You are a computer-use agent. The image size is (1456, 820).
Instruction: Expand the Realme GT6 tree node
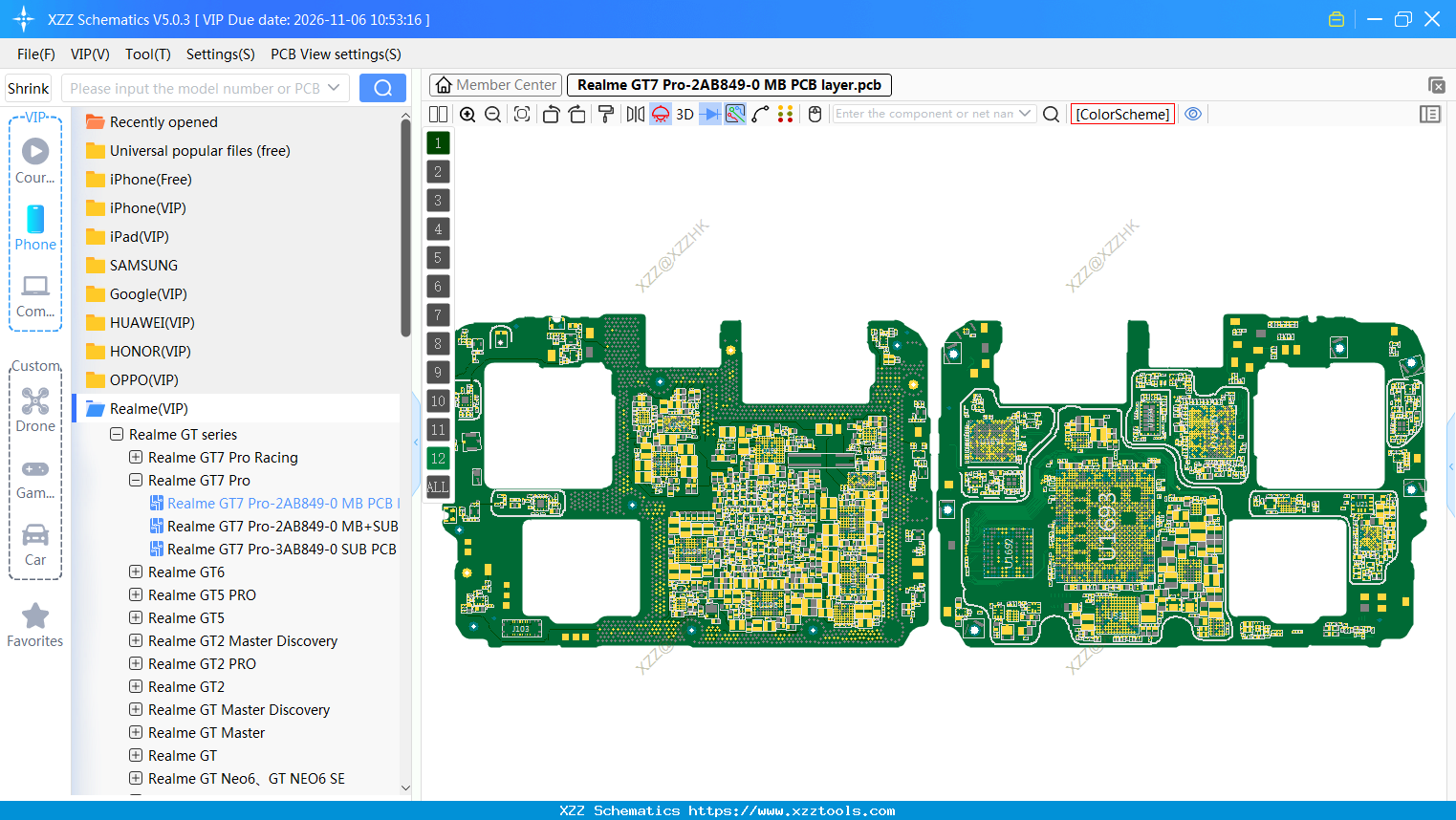click(135, 572)
